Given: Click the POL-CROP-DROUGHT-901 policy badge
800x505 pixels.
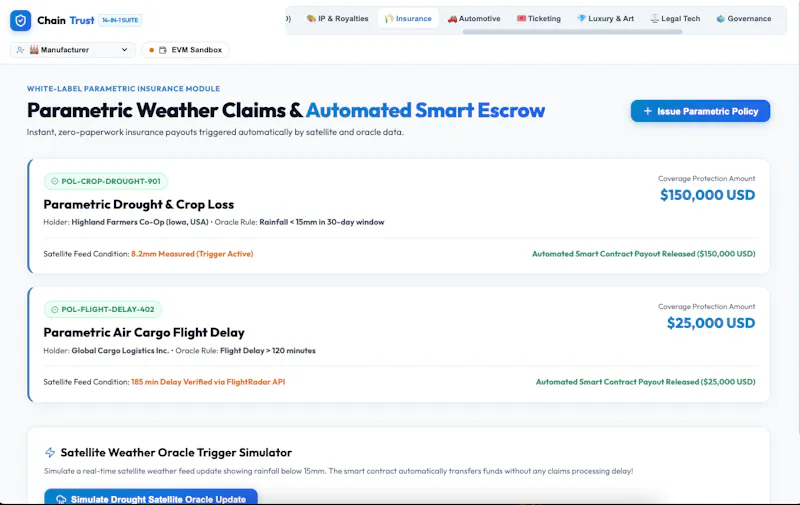Looking at the screenshot, I should 106,181.
